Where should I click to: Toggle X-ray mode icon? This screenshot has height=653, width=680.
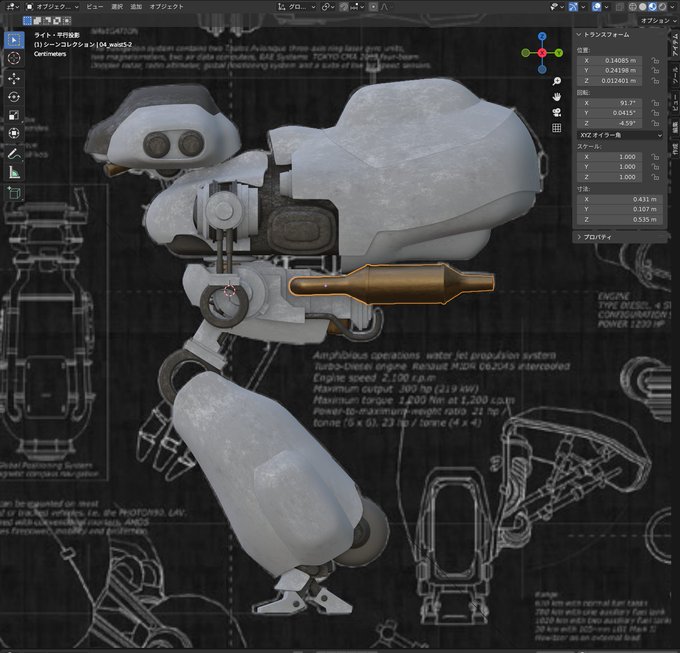click(620, 7)
